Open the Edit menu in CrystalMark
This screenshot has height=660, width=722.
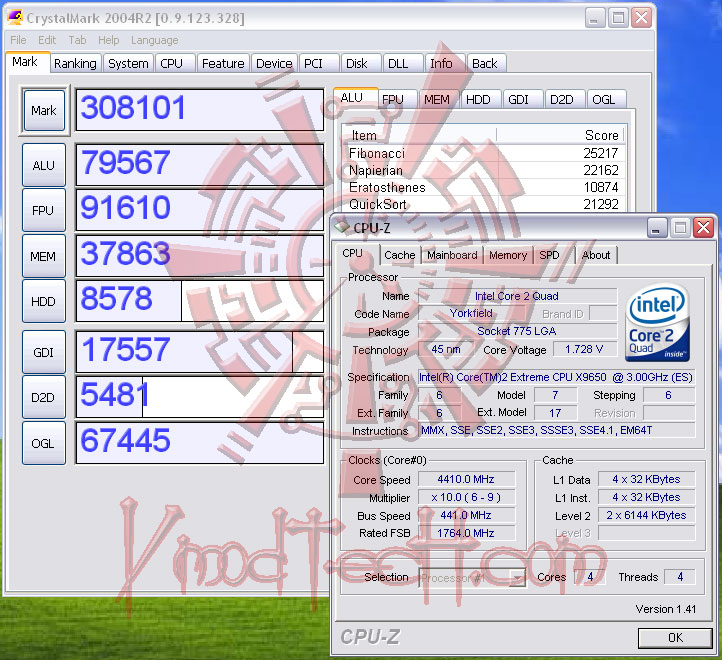click(x=47, y=40)
